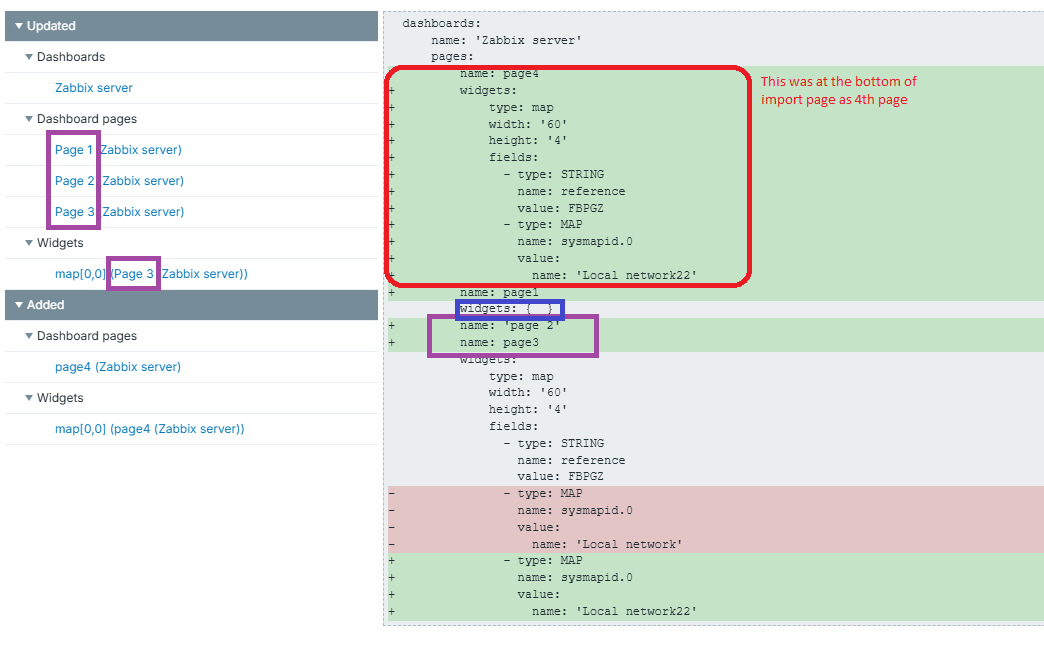Select the added page4 (Zabbix server) entry
The image size is (1044, 648).
pos(118,367)
